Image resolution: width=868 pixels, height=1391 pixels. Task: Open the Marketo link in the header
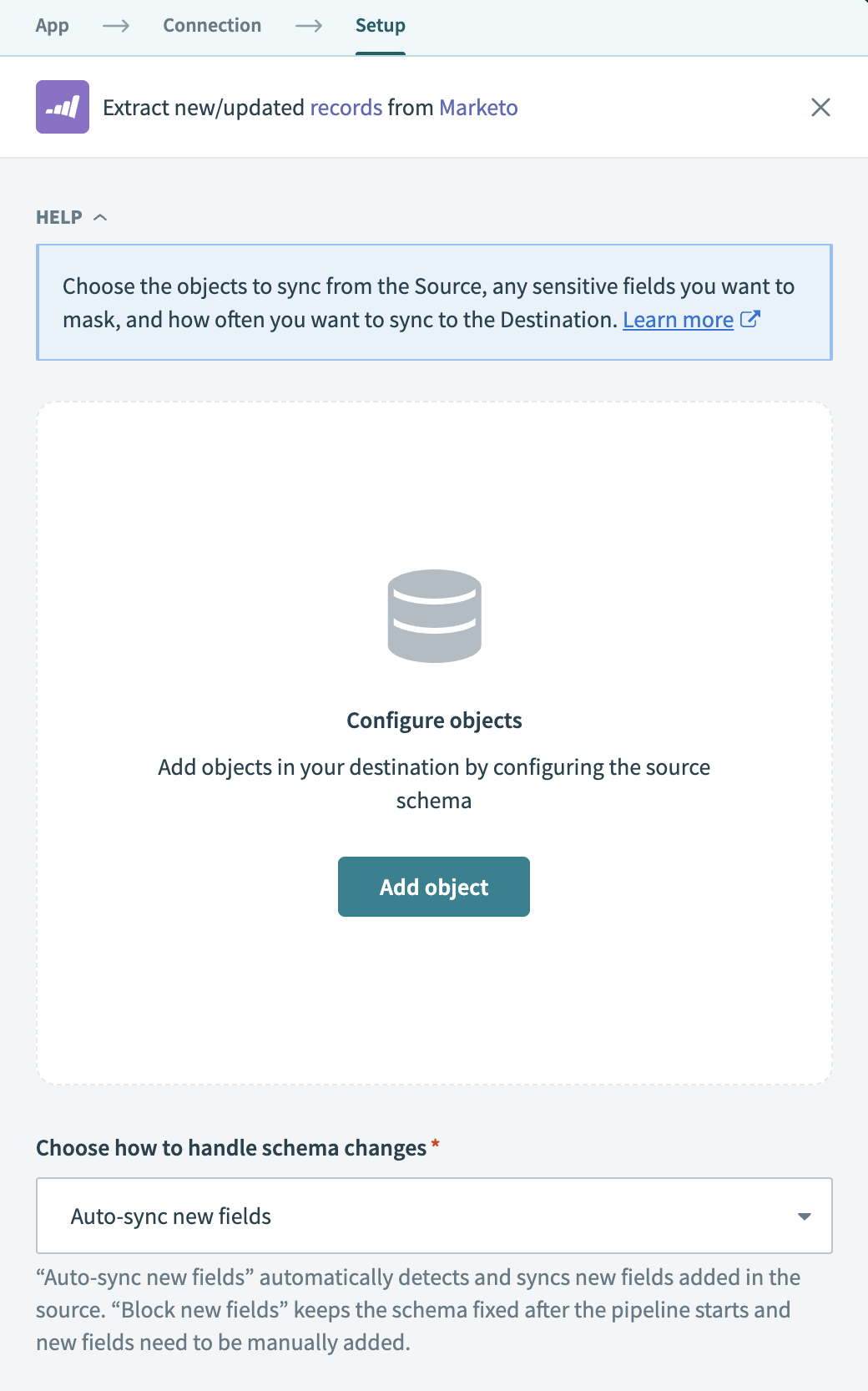(477, 107)
